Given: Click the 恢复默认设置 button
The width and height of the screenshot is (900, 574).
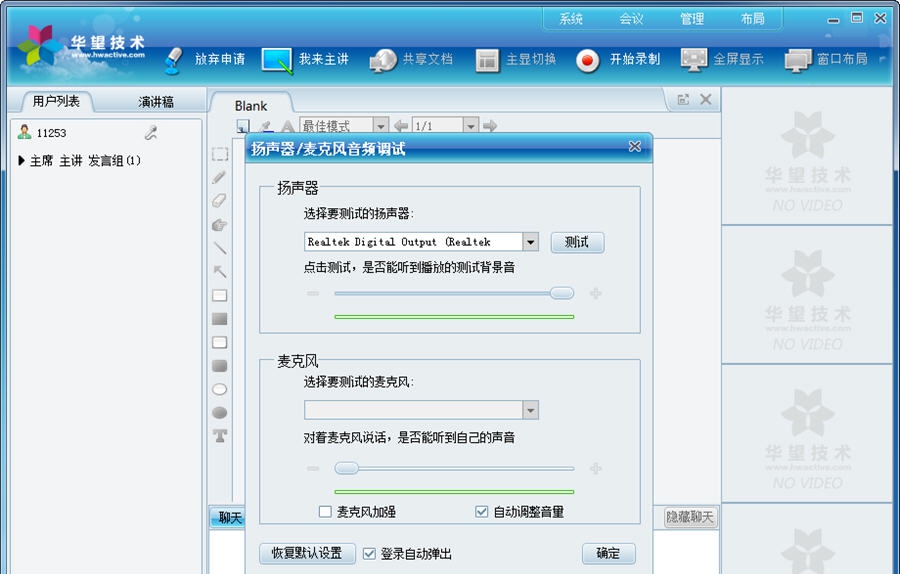Looking at the screenshot, I should click(x=307, y=554).
